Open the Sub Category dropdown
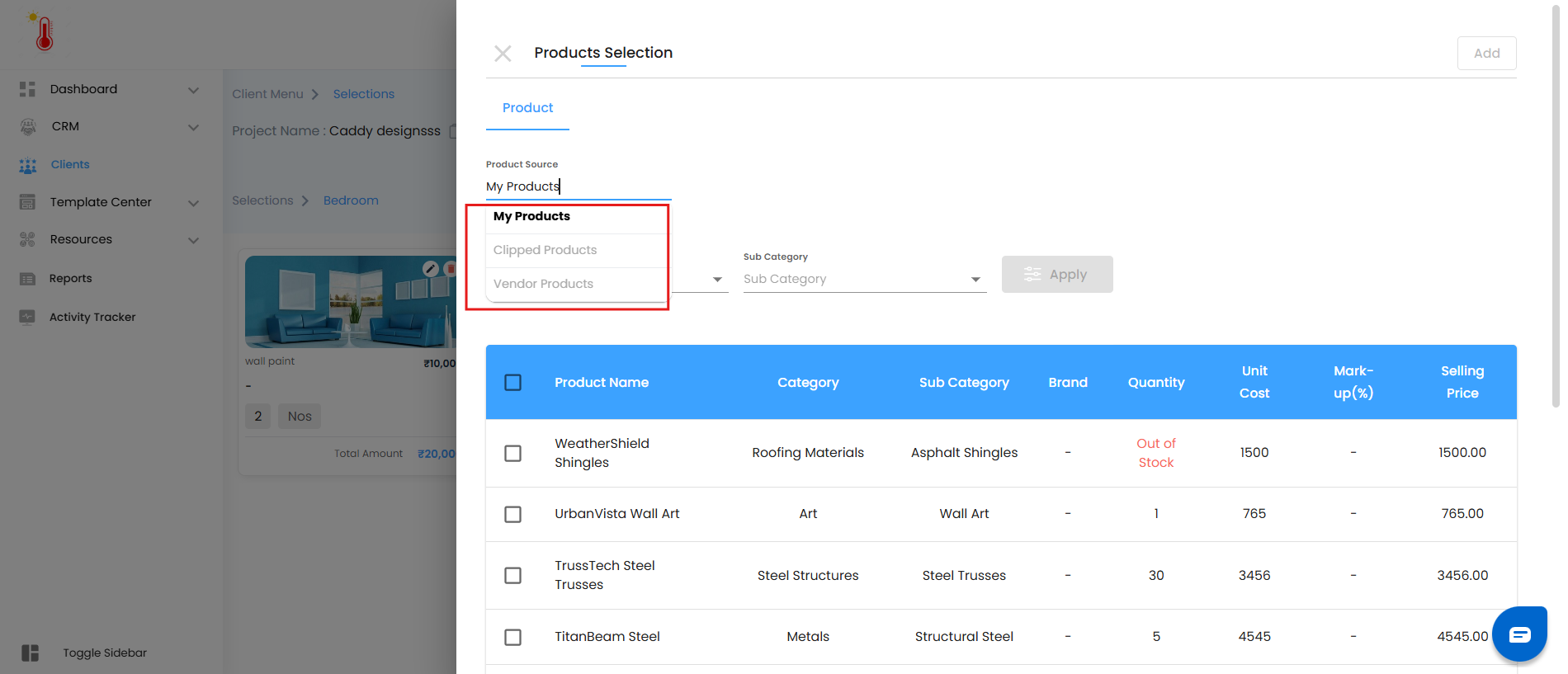The height and width of the screenshot is (674, 1568). point(864,279)
